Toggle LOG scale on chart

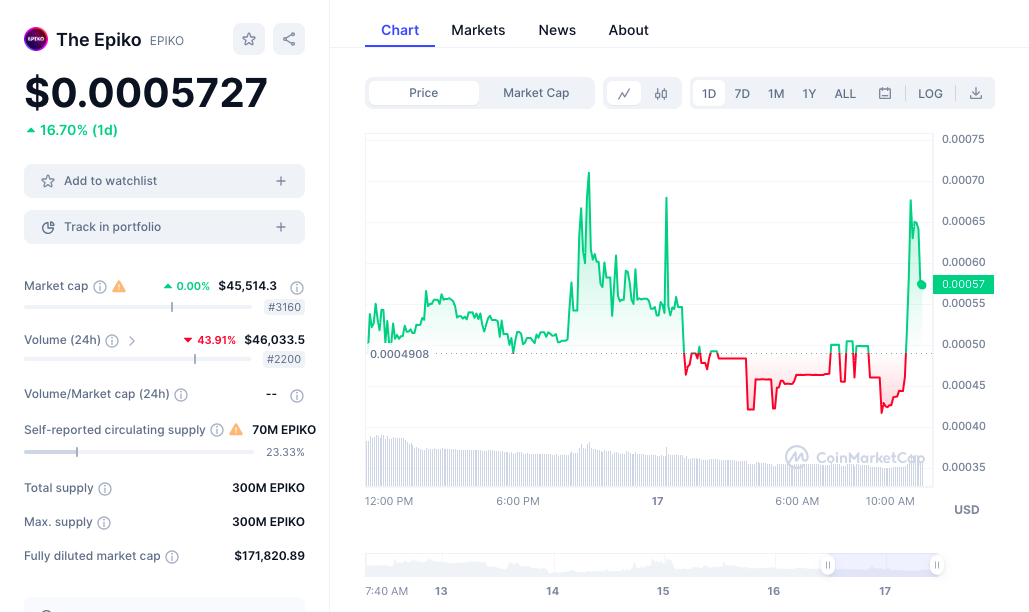click(930, 93)
